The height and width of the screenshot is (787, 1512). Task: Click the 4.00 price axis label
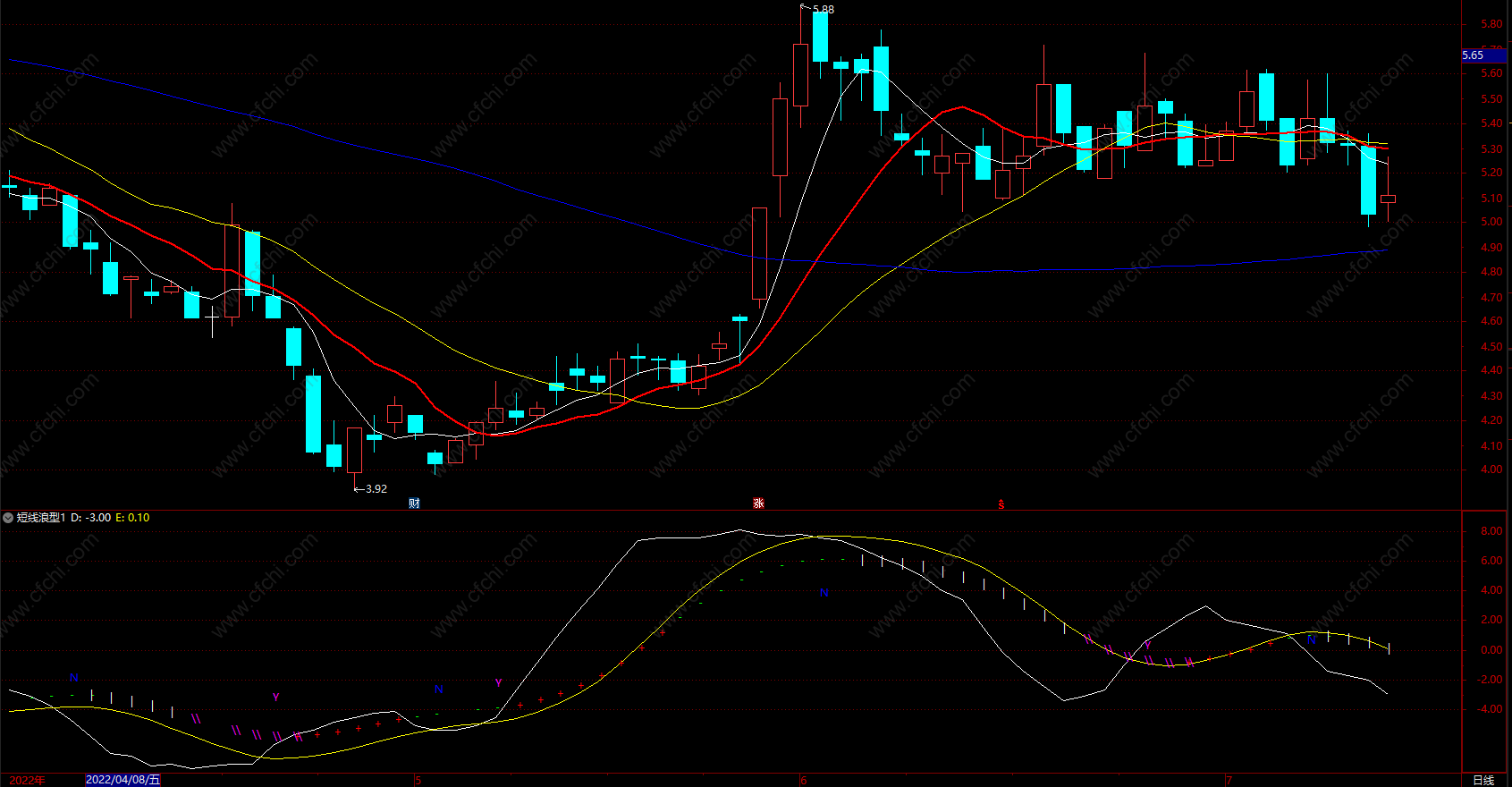(x=1491, y=470)
